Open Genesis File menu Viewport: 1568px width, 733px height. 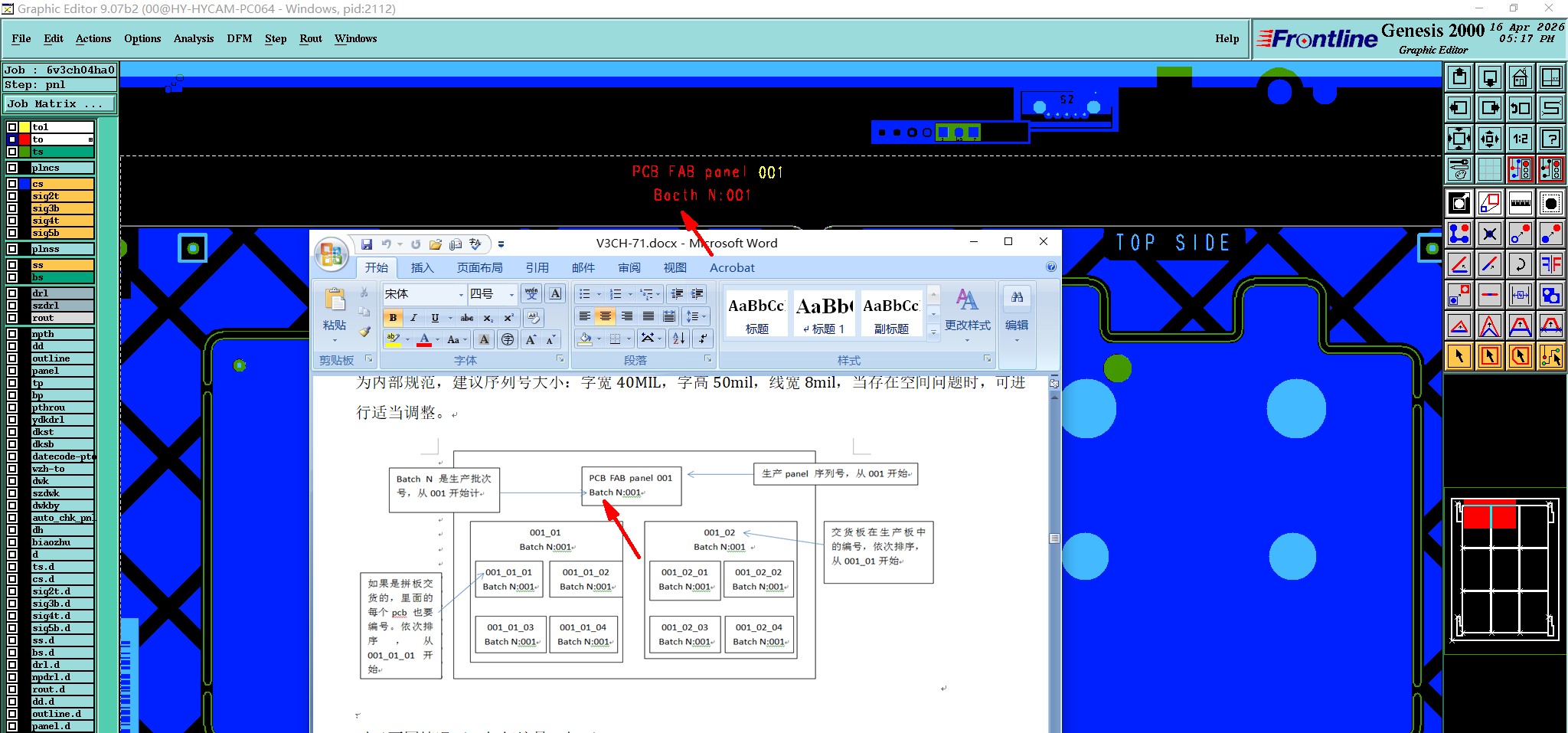click(x=21, y=38)
